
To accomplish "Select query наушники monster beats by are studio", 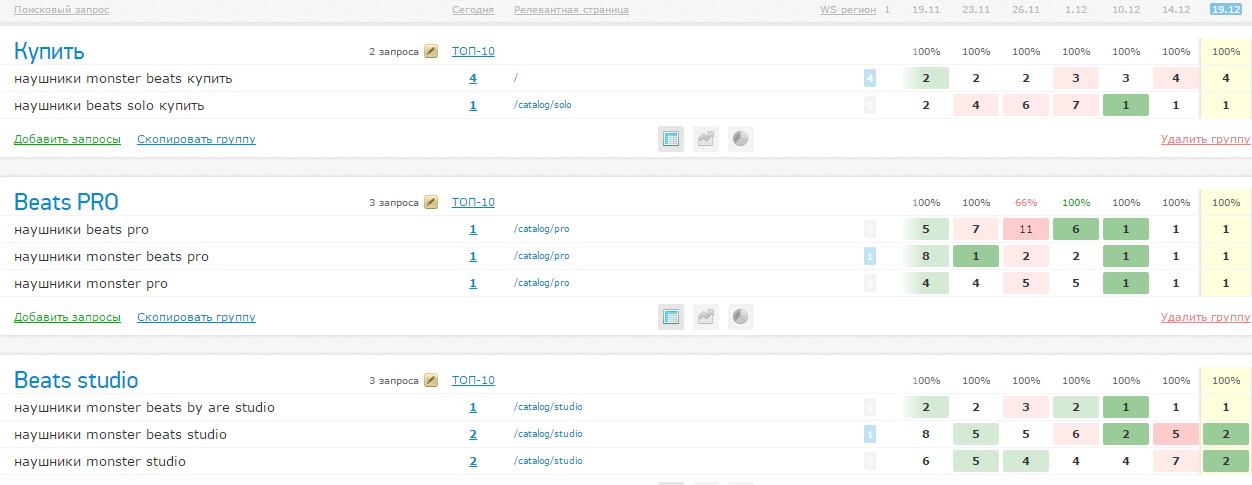I will [144, 407].
